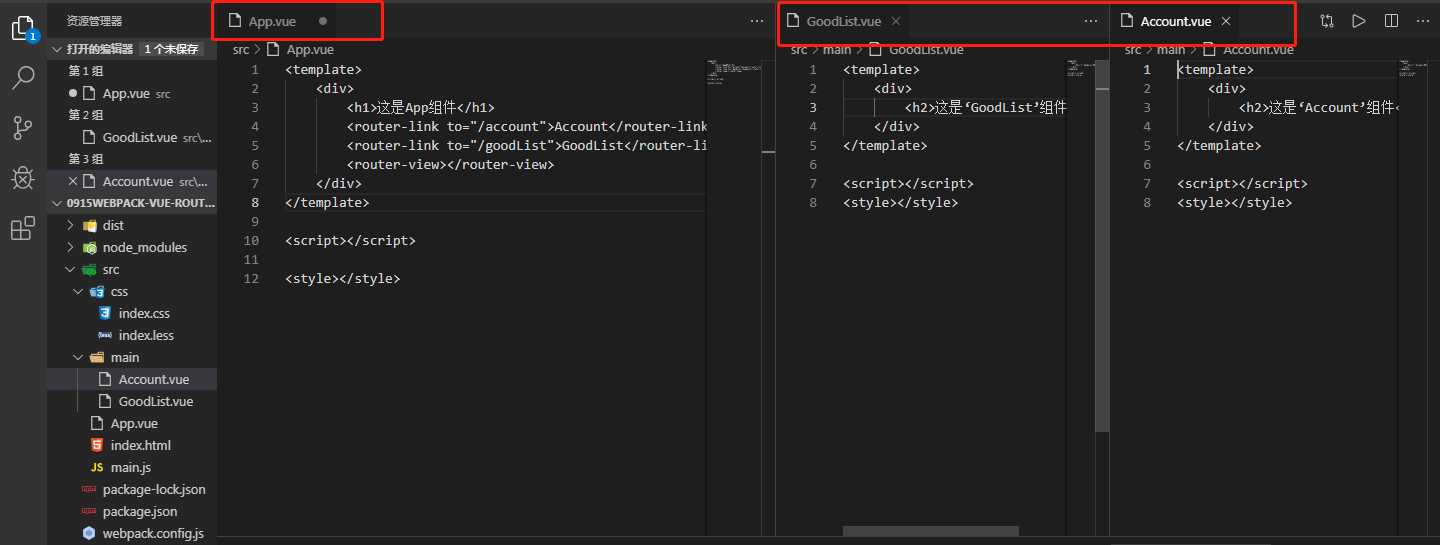This screenshot has height=545, width=1440.
Task: Select Account.vue under main folder
Action: point(131,379)
